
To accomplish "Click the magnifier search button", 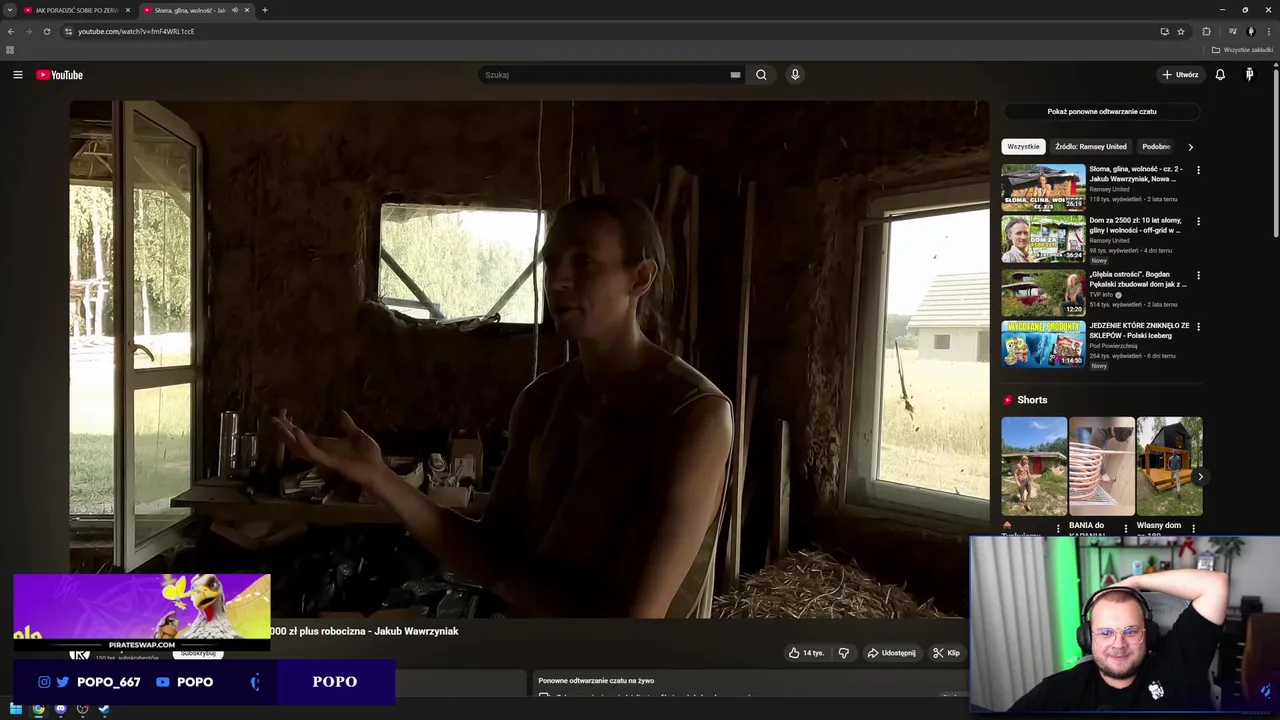I will (x=761, y=75).
